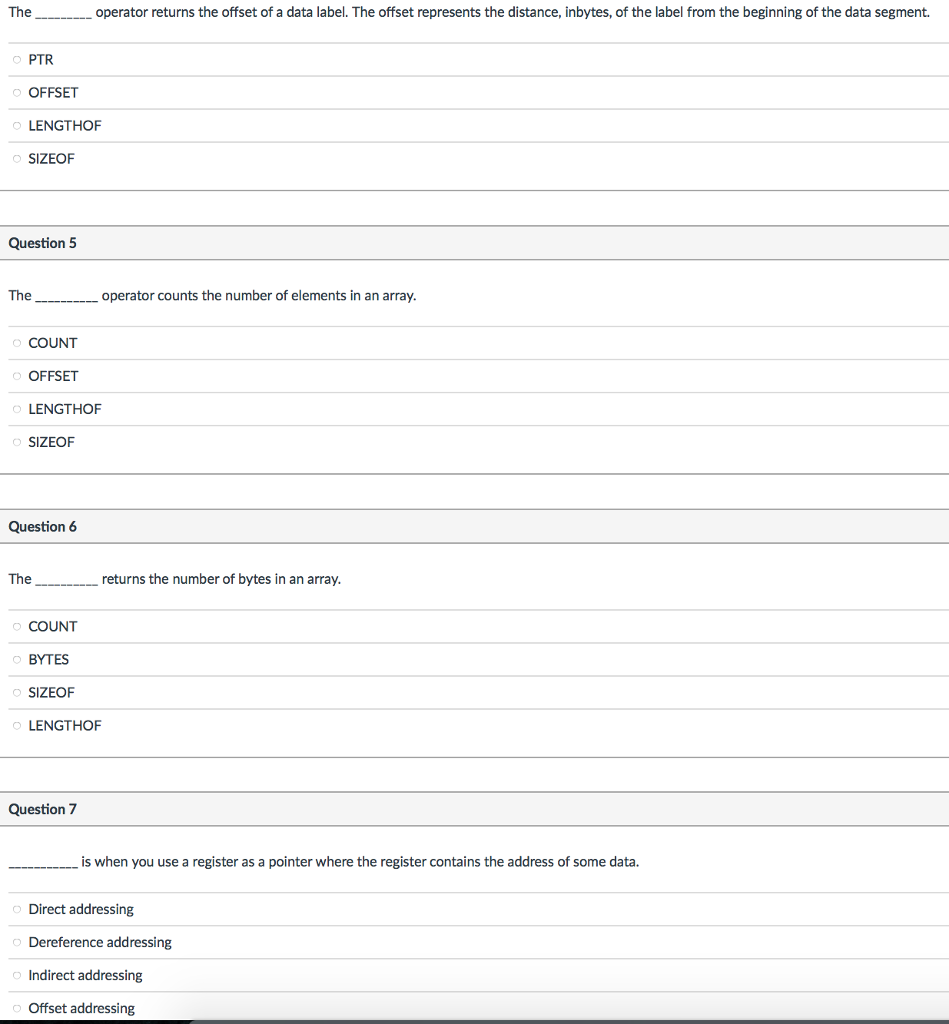Viewport: 949px width, 1024px height.
Task: Select Dereference addressing option
Action: point(17,942)
